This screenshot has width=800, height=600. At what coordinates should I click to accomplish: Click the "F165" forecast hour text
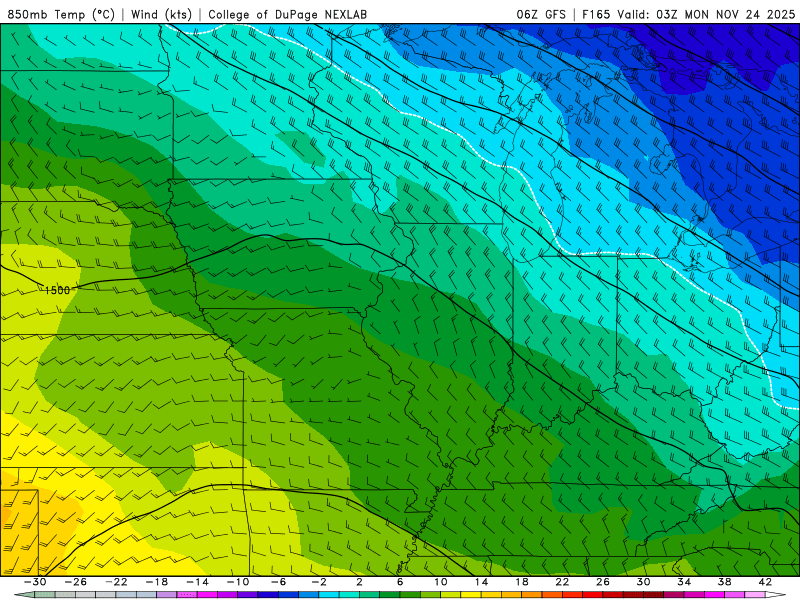[x=596, y=14]
